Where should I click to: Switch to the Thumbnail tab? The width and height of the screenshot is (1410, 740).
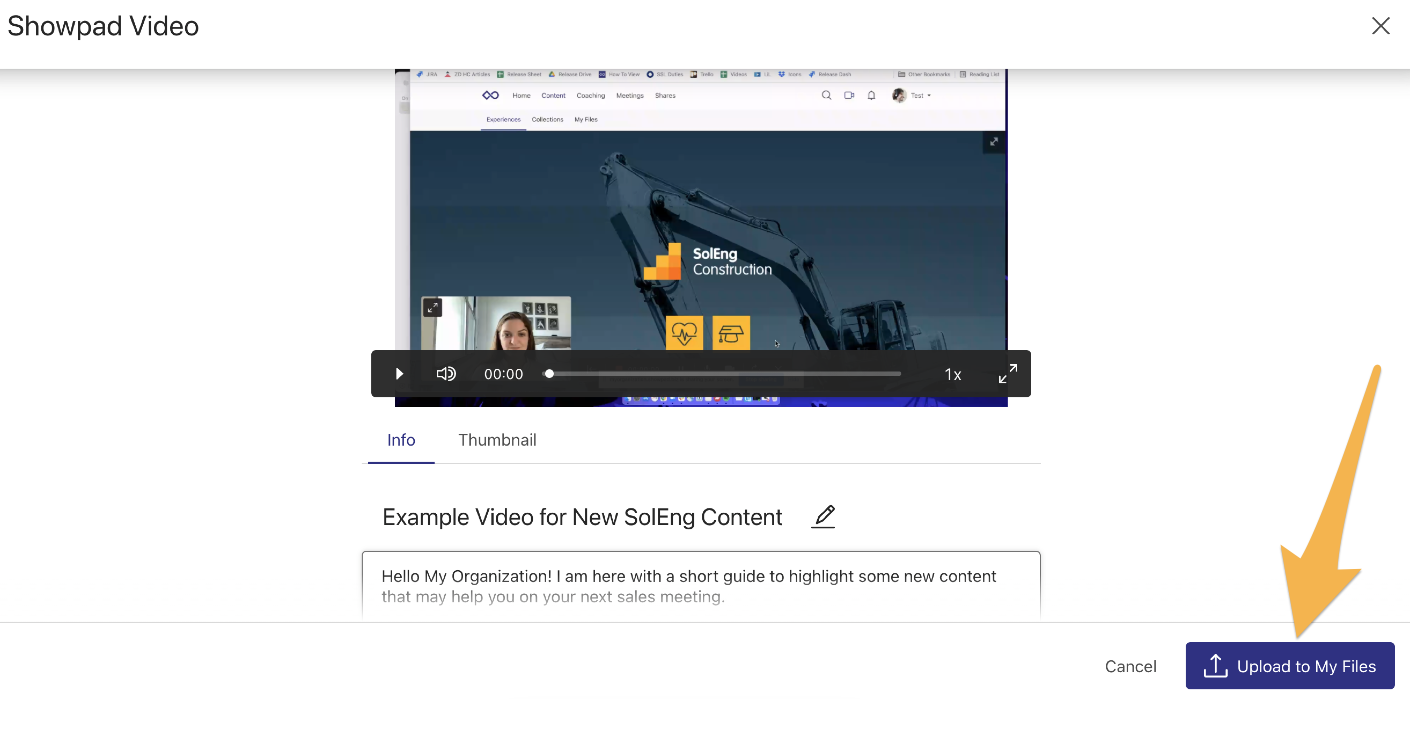point(497,440)
